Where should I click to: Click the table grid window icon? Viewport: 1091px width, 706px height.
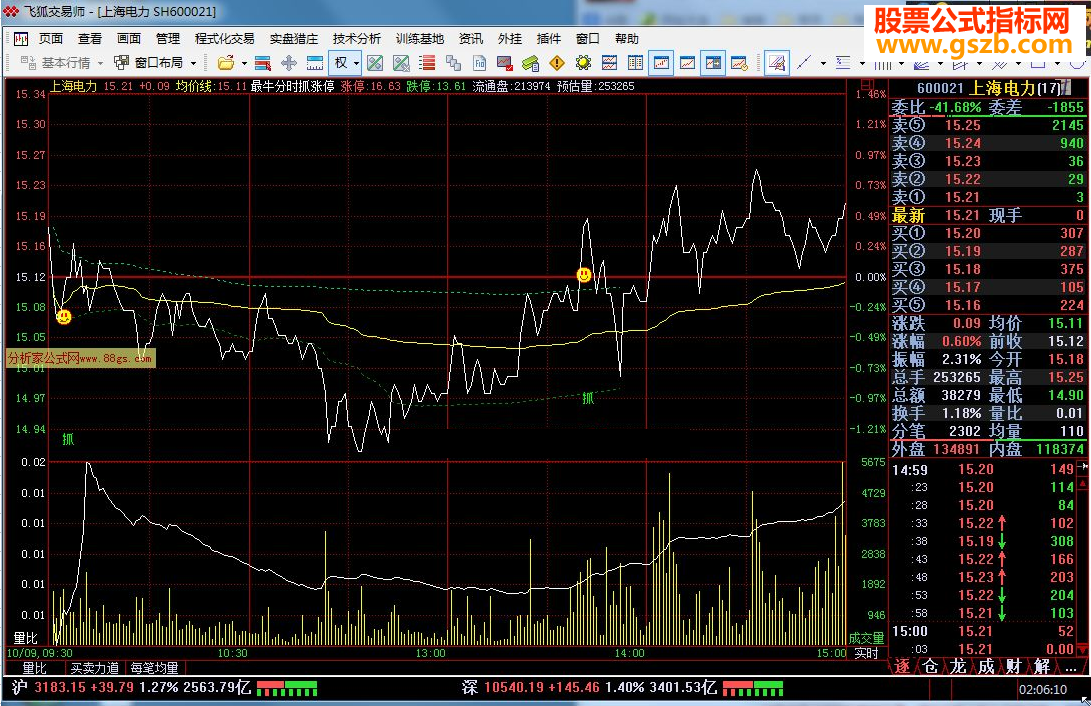[x=635, y=63]
